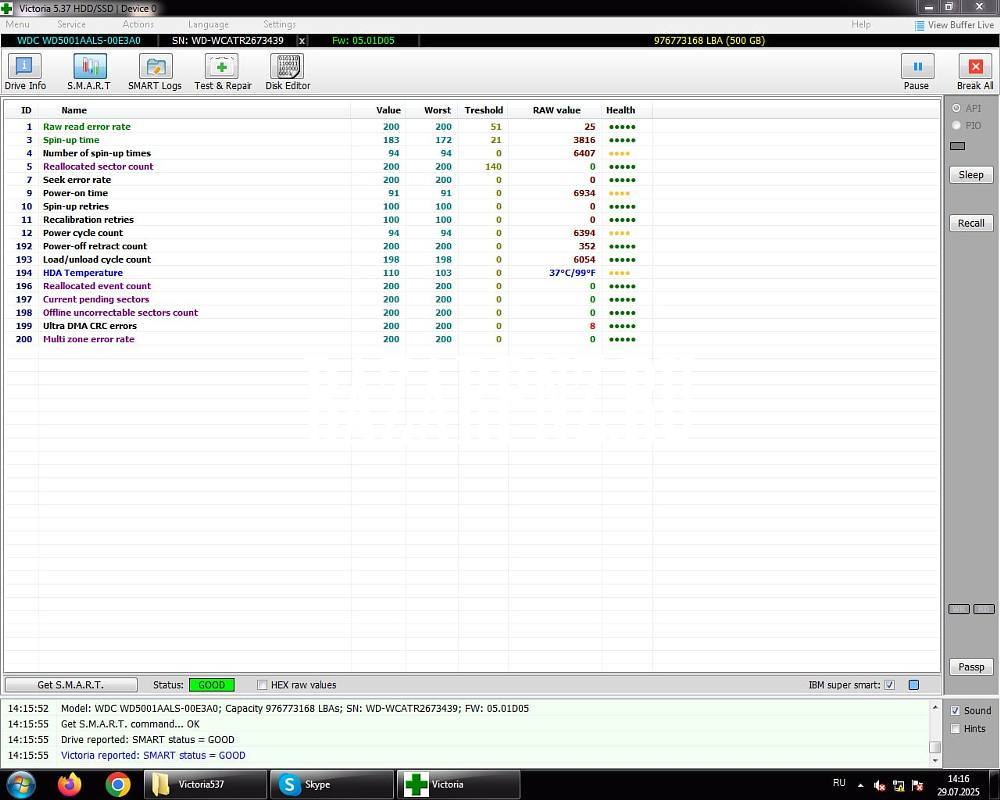Select the S.M.A.R.T toolbar icon
Viewport: 1000px width, 800px height.
click(x=89, y=72)
